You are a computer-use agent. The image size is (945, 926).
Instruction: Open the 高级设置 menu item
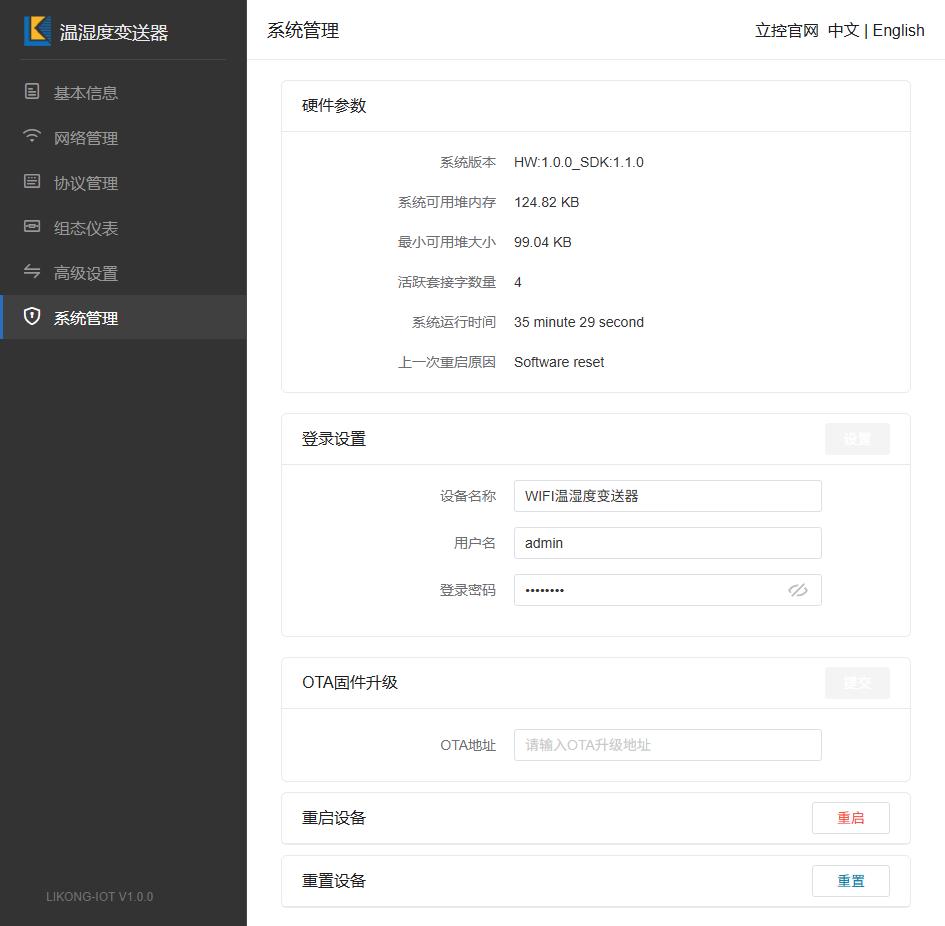123,273
